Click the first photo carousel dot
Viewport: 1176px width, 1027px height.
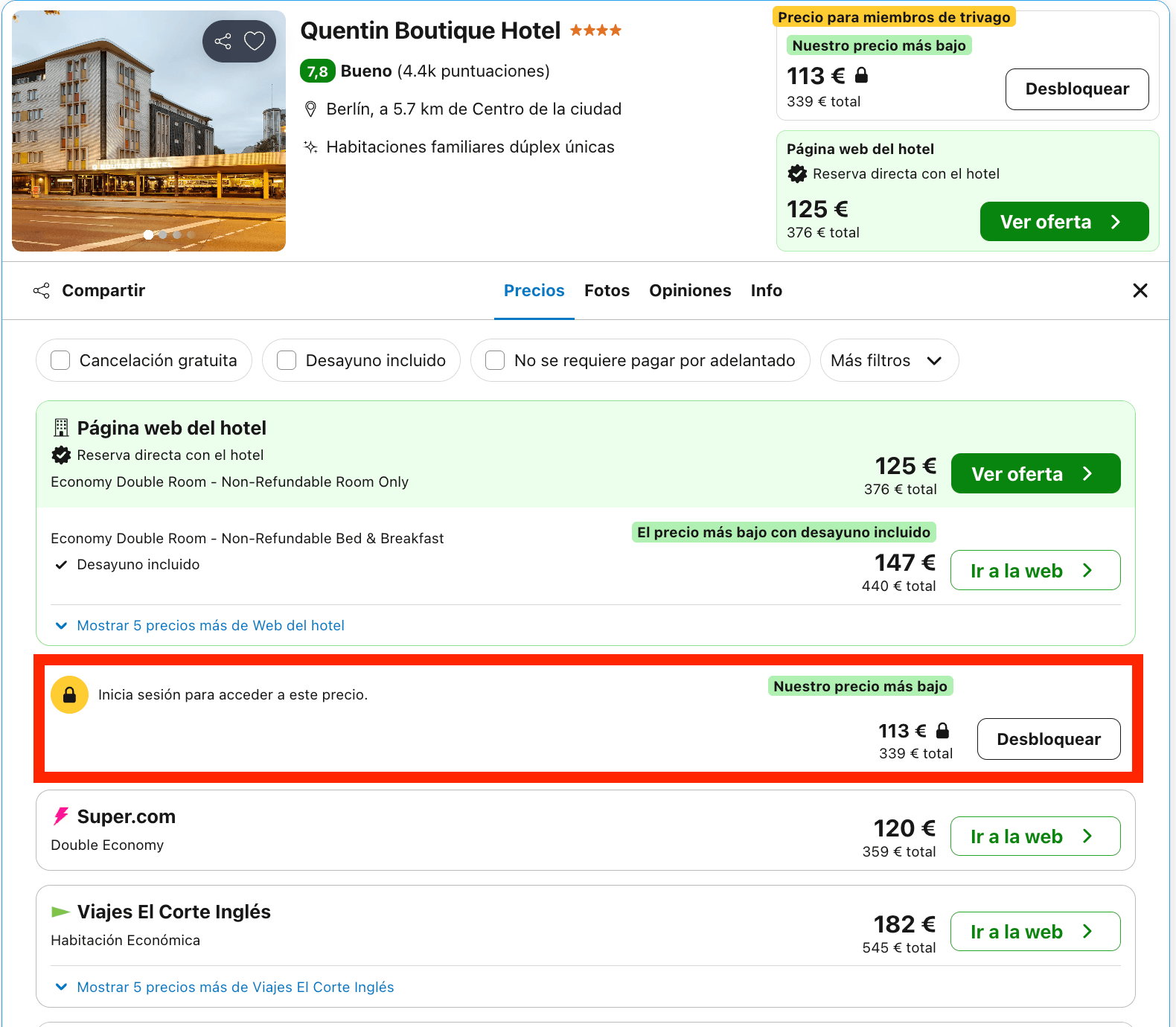[x=149, y=234]
